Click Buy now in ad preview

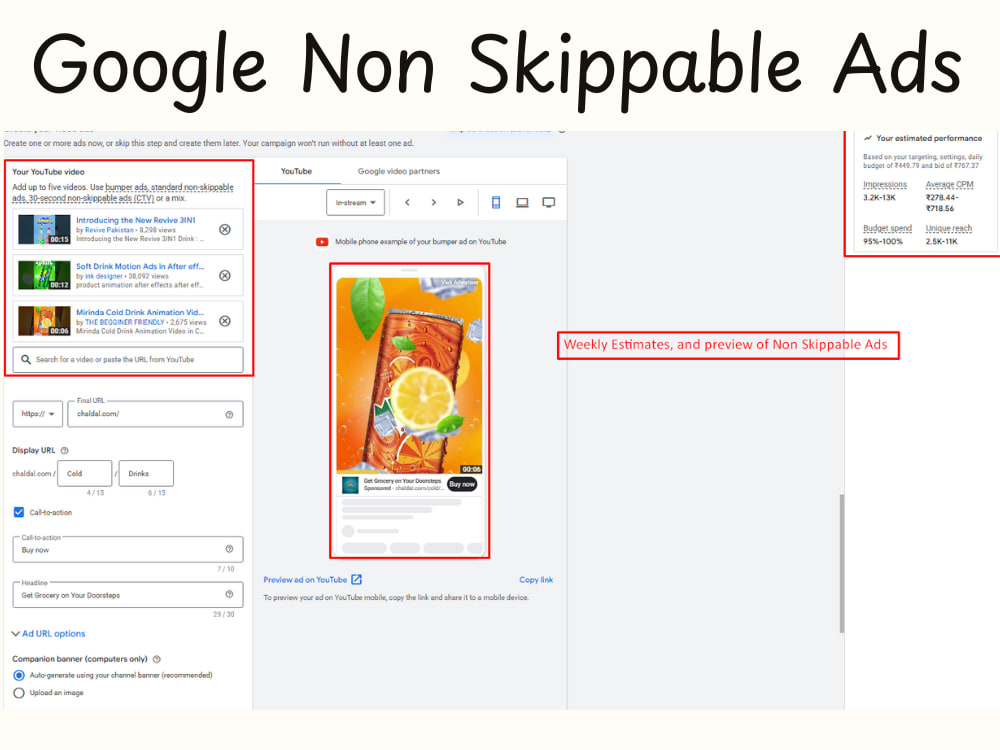pyautogui.click(x=462, y=485)
